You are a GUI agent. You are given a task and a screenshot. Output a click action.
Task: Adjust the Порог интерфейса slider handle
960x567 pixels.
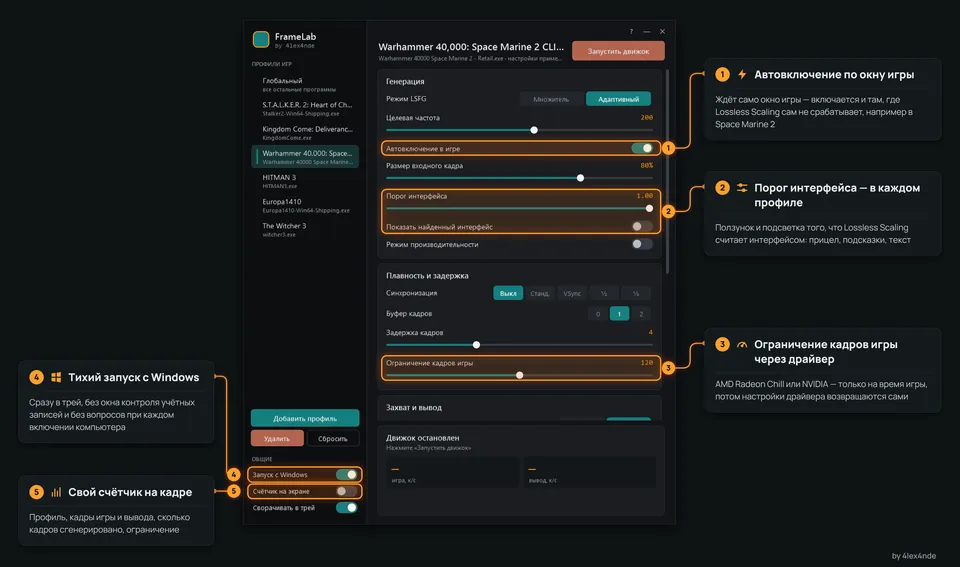coord(649,208)
